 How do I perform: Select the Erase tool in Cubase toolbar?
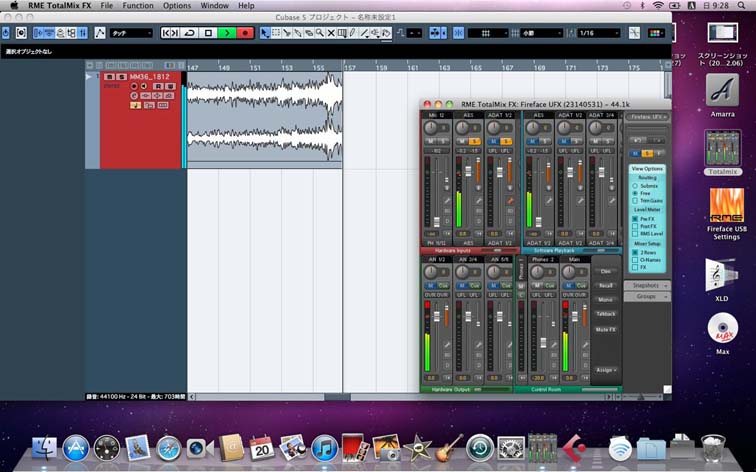[x=309, y=33]
